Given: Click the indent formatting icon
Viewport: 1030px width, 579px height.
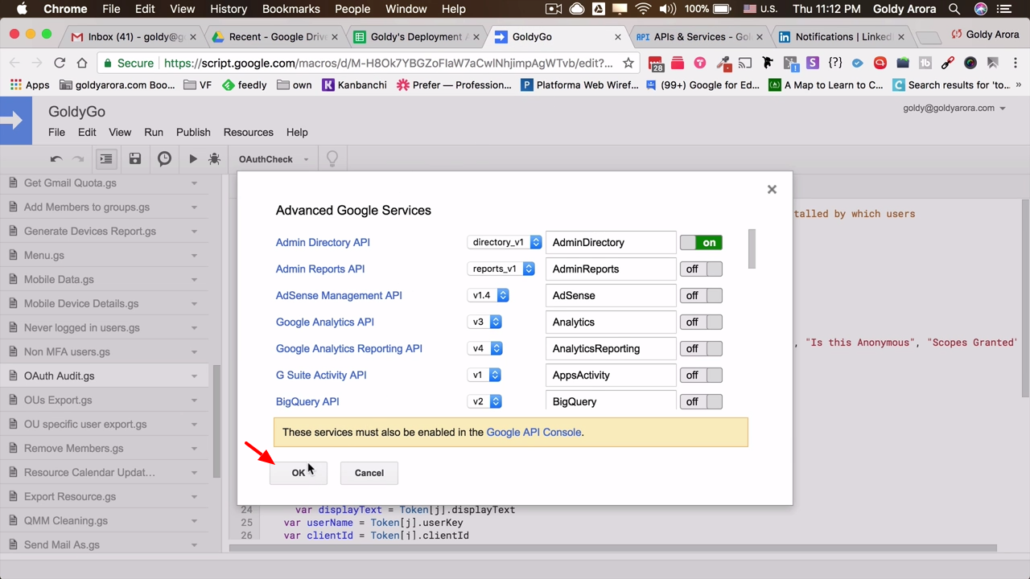Looking at the screenshot, I should [x=106, y=159].
